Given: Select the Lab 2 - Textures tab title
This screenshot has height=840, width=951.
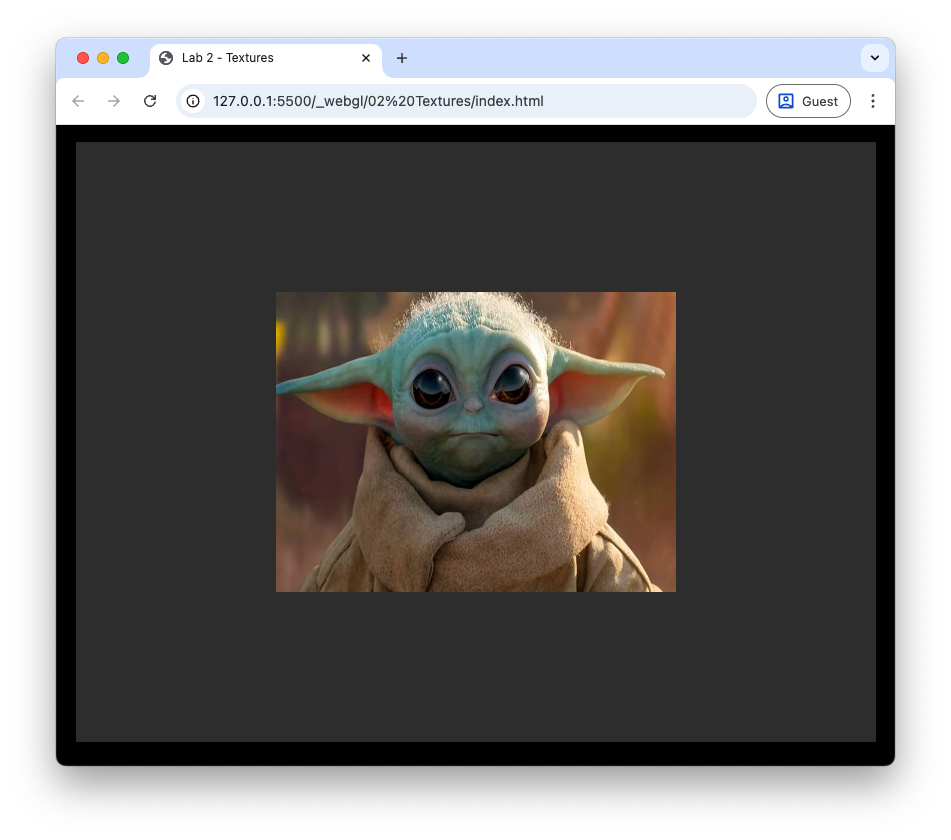Looking at the screenshot, I should (x=228, y=58).
